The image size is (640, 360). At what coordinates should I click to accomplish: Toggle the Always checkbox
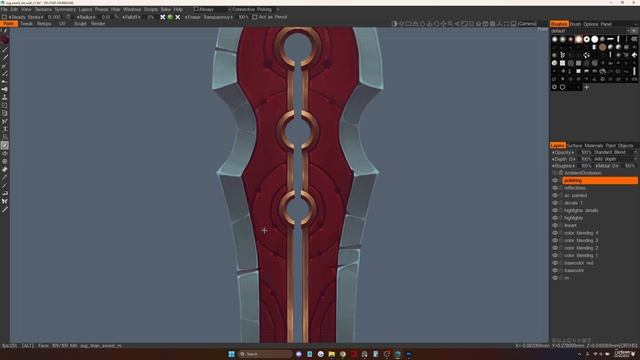tap(196, 9)
